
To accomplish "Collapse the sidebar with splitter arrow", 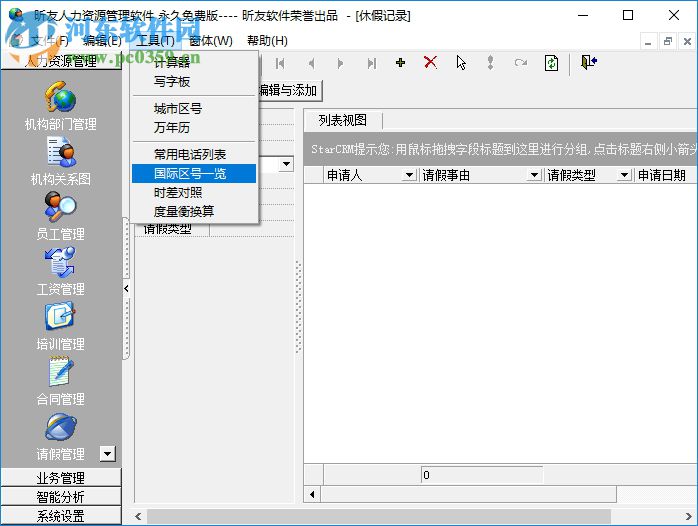I will pyautogui.click(x=126, y=289).
